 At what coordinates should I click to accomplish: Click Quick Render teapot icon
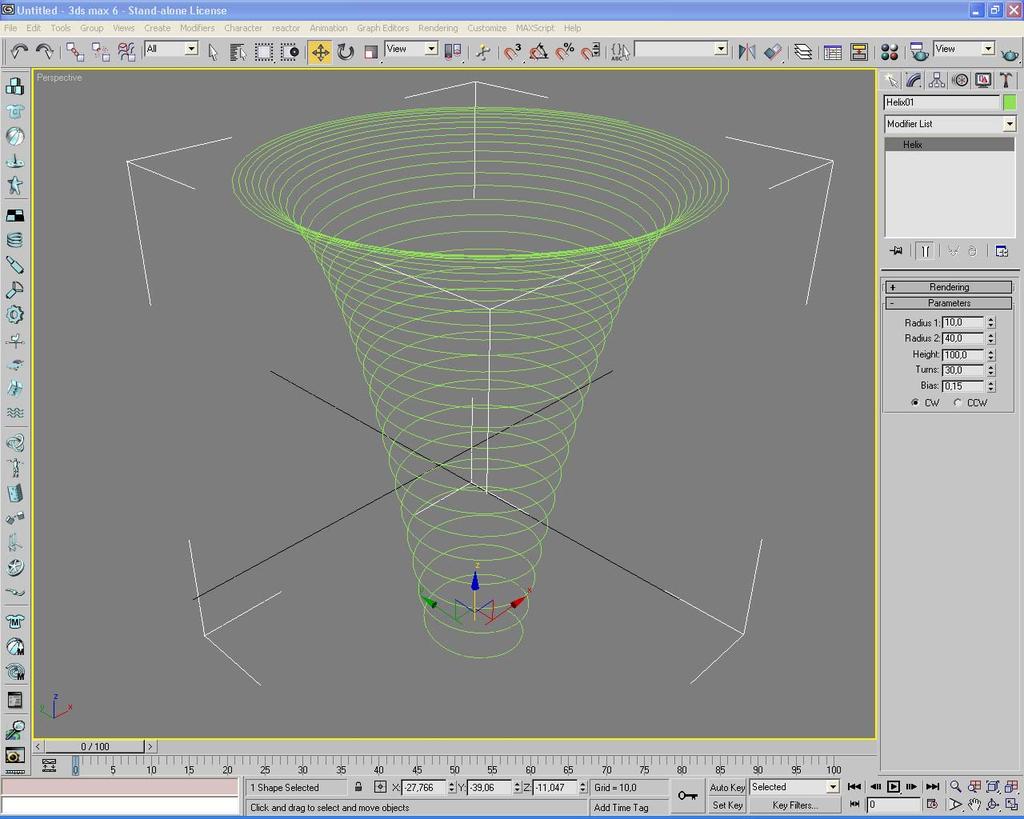[1010, 54]
